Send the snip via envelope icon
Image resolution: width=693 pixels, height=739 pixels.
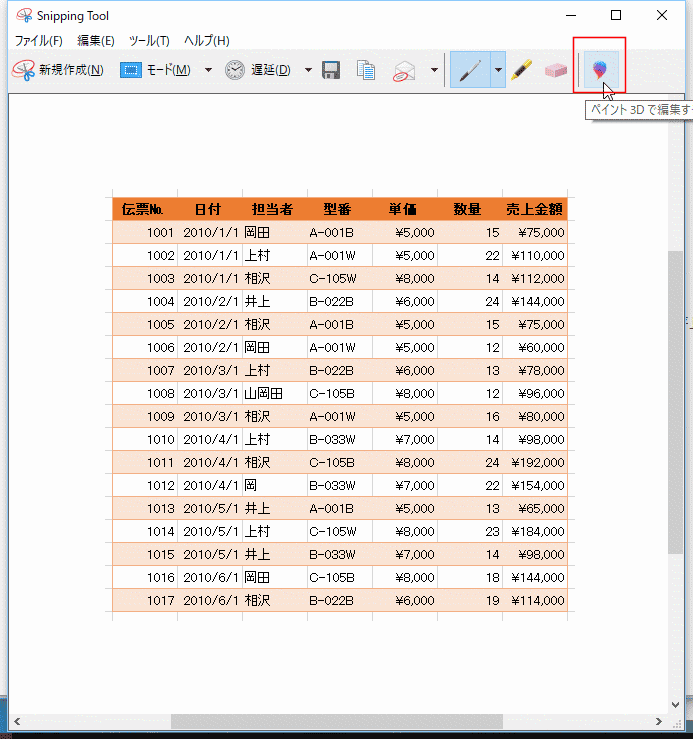coord(404,71)
